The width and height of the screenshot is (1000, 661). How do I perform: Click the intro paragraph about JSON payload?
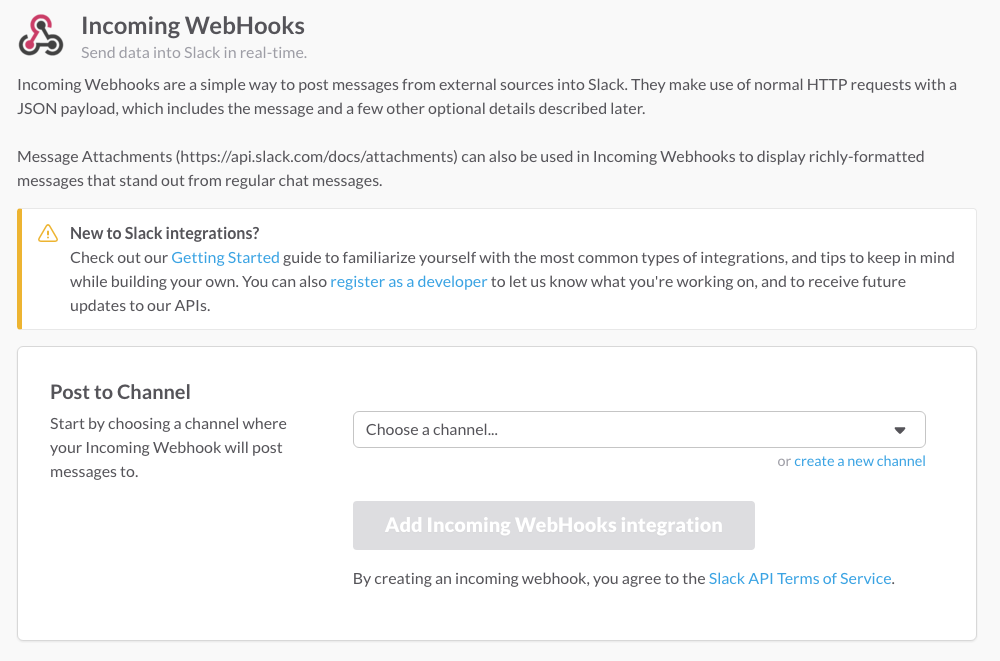[487, 96]
